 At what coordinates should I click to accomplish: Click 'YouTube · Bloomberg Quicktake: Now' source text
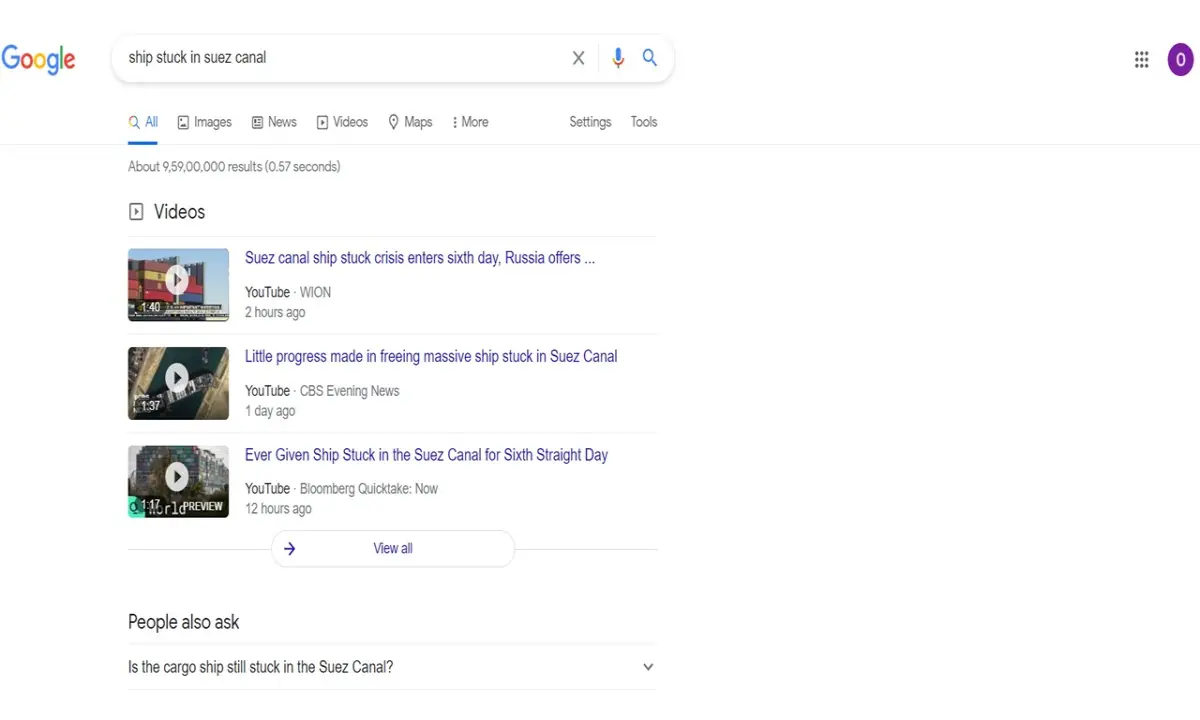pyautogui.click(x=341, y=489)
